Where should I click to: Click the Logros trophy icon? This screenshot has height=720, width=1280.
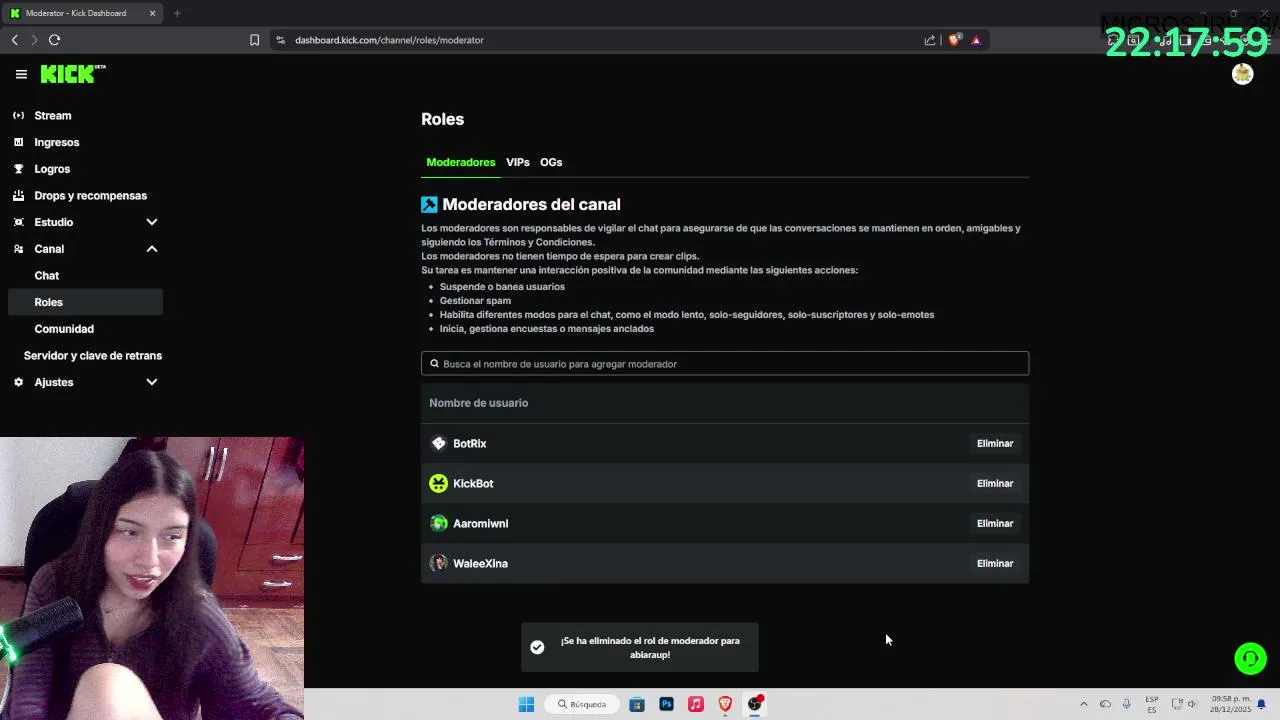pos(18,169)
